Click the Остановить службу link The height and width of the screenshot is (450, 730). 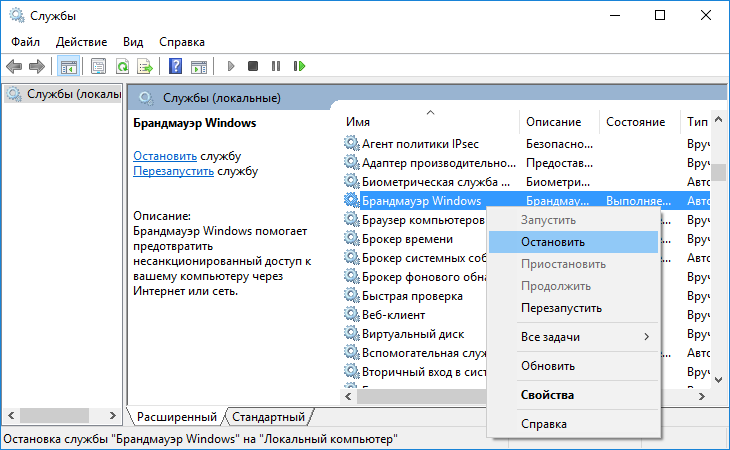pyautogui.click(x=165, y=156)
